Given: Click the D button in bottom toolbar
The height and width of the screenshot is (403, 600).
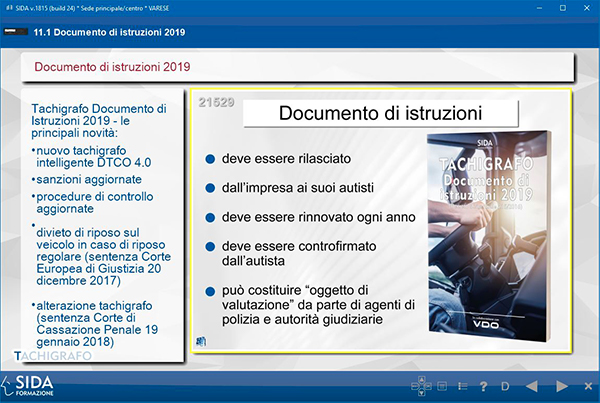Looking at the screenshot, I should coord(505,386).
